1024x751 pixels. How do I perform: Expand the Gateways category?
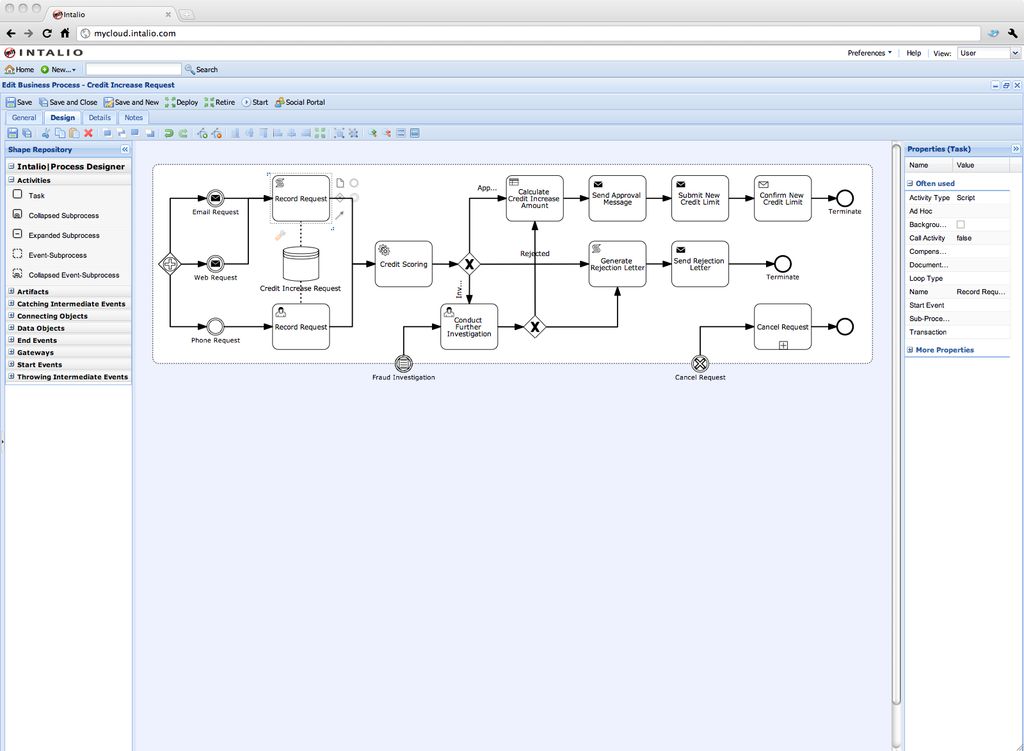[x=11, y=352]
